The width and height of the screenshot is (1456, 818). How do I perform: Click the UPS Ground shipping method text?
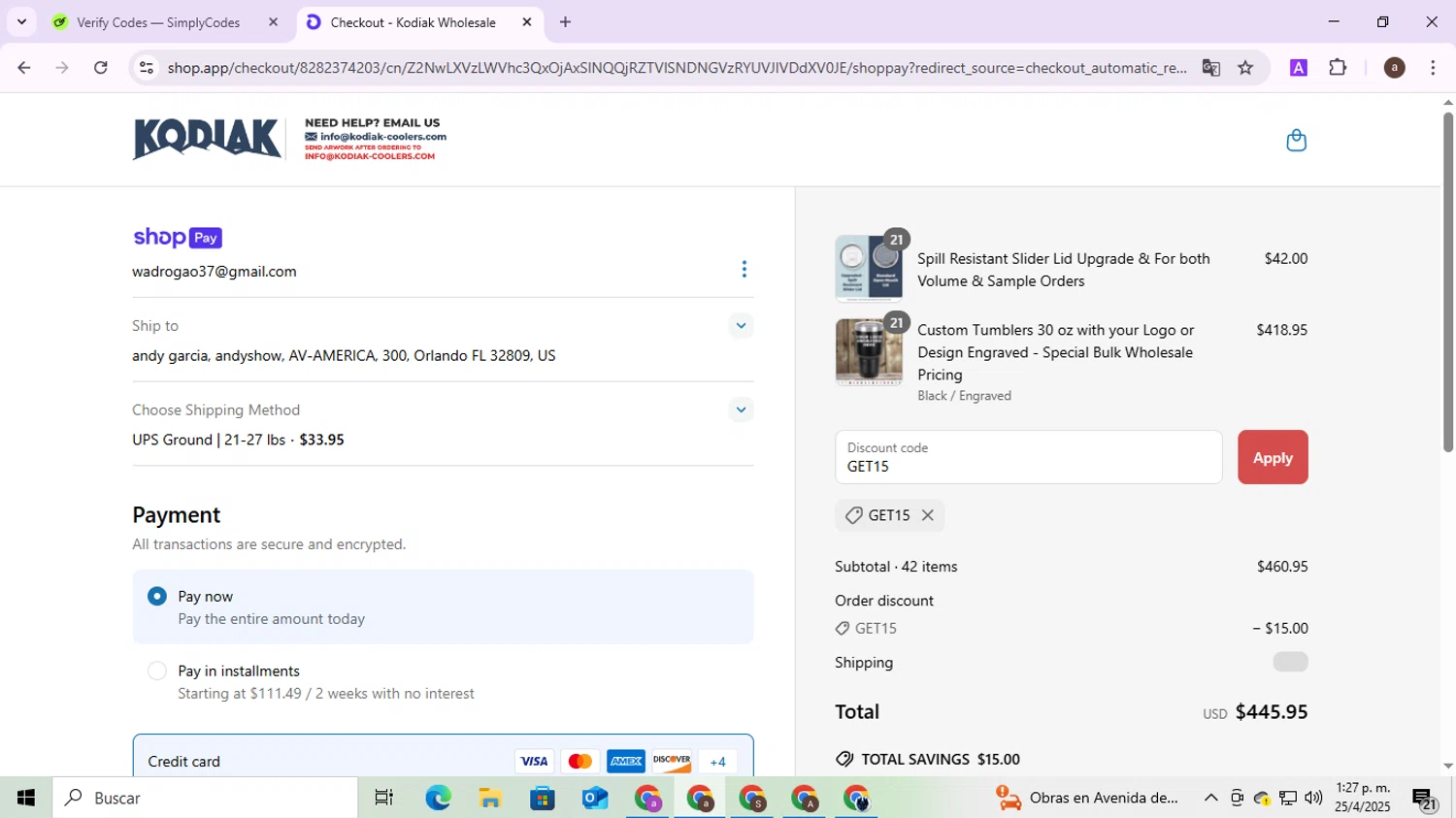pyautogui.click(x=238, y=440)
